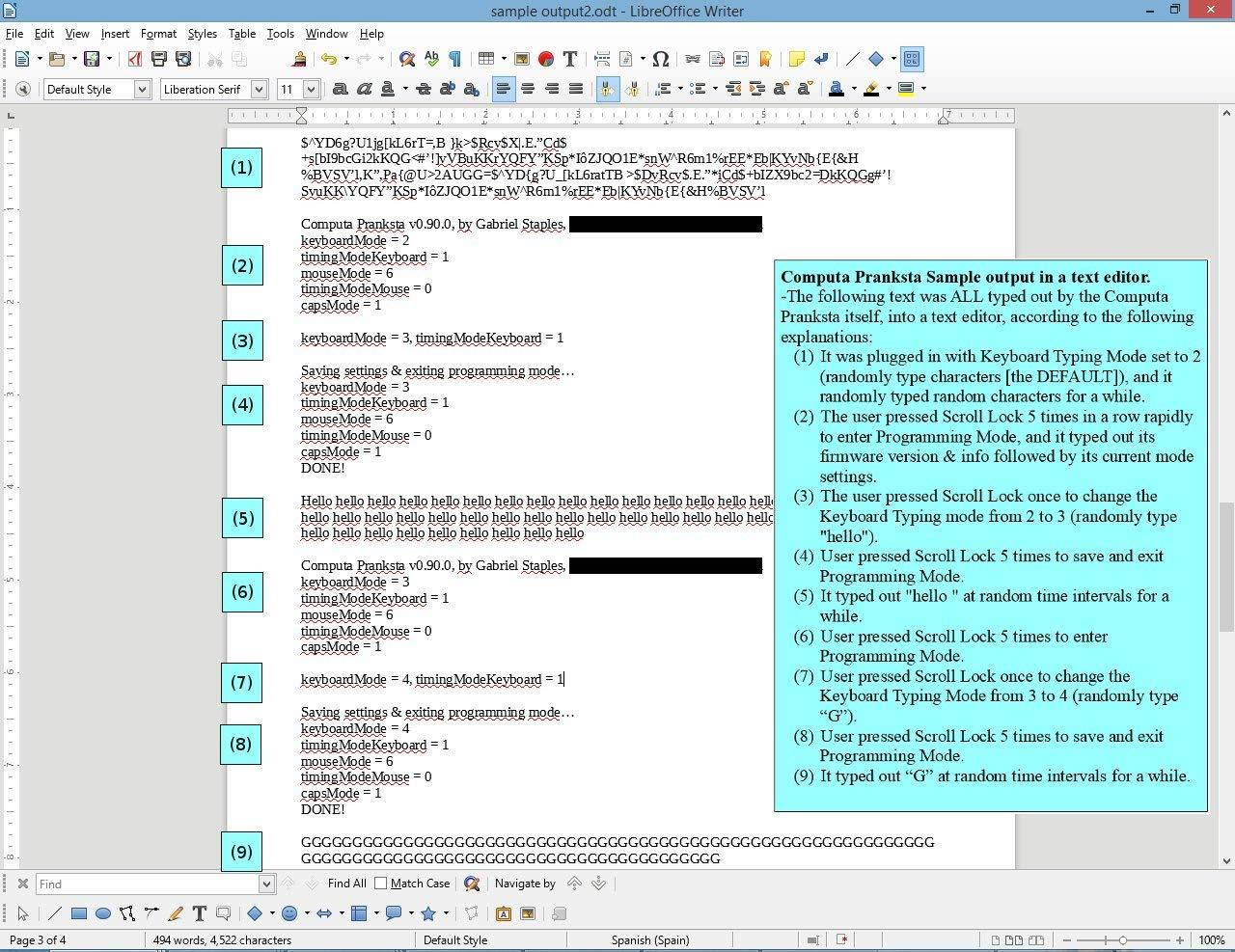Viewport: 1235px width, 952px height.
Task: Click the Insert Comment sticky note icon
Action: tap(796, 59)
